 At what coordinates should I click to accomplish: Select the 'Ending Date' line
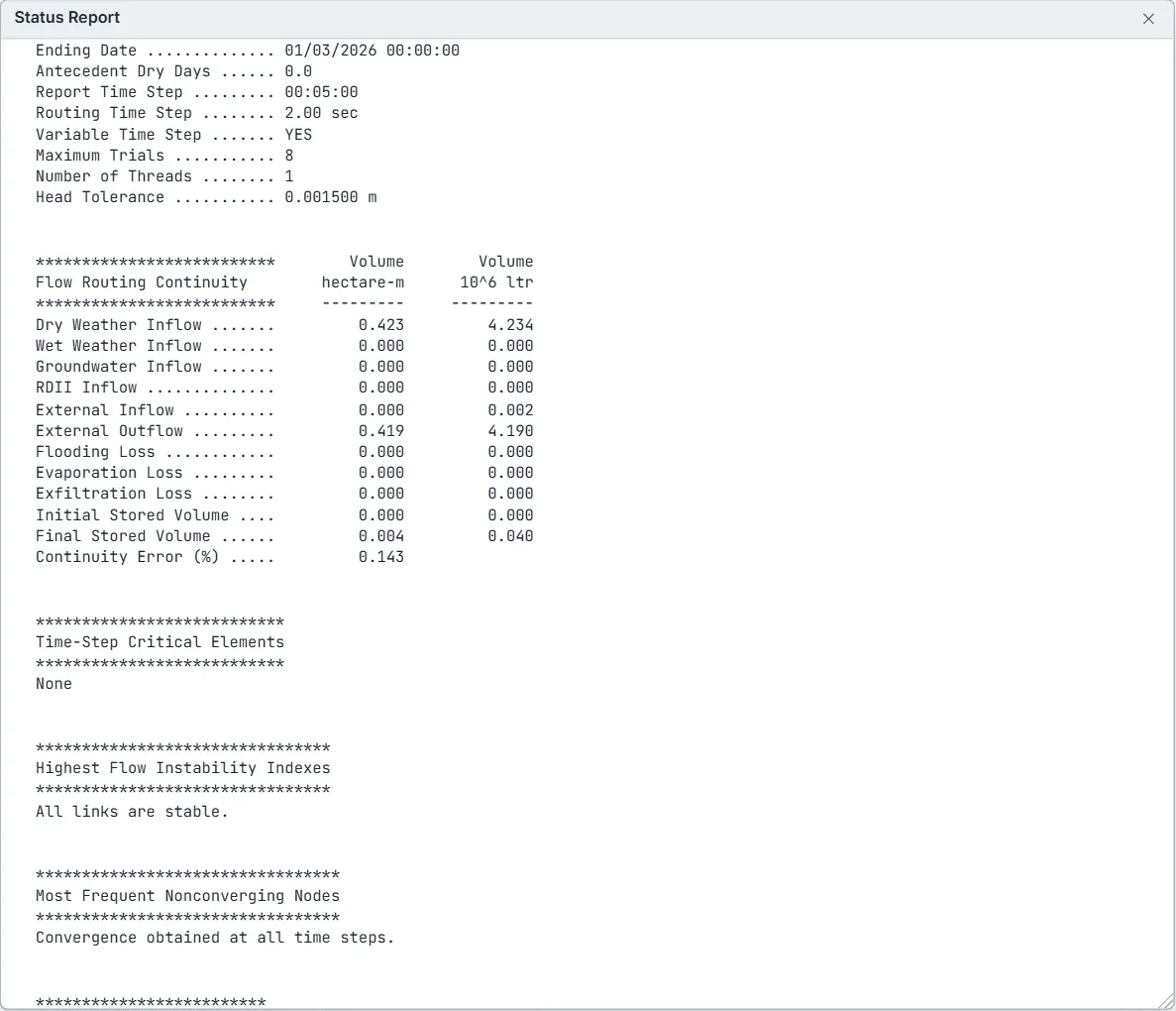coord(248,51)
